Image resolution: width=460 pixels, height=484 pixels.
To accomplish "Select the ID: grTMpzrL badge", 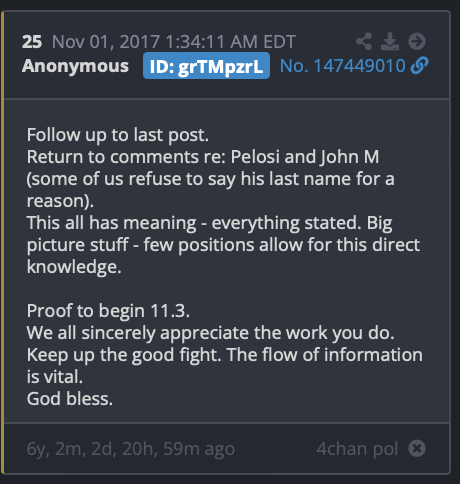I will tap(206, 66).
